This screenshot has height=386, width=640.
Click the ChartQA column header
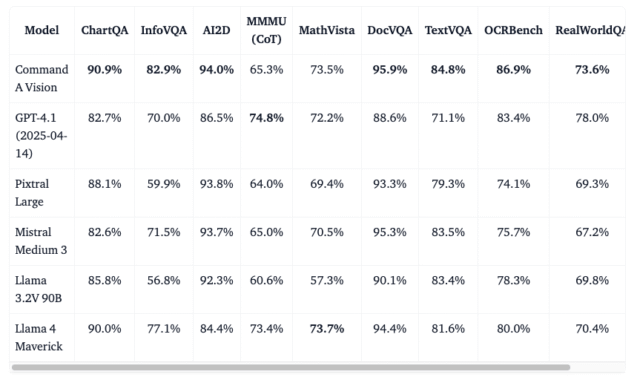click(104, 30)
